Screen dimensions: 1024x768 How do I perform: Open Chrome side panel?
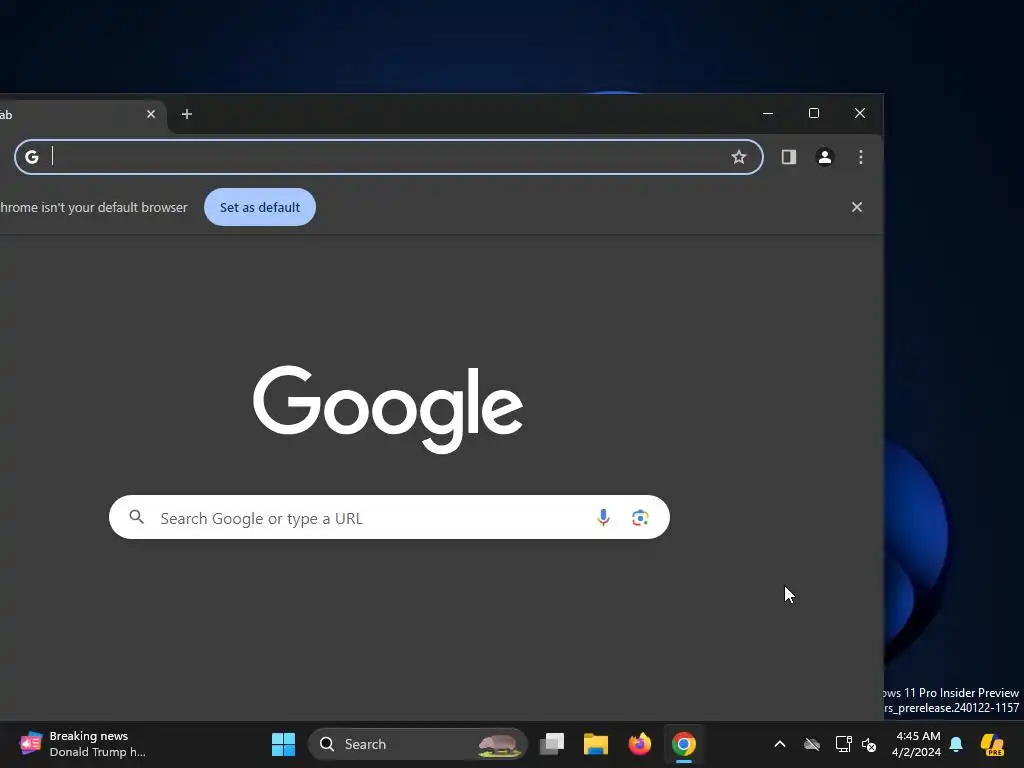(789, 157)
